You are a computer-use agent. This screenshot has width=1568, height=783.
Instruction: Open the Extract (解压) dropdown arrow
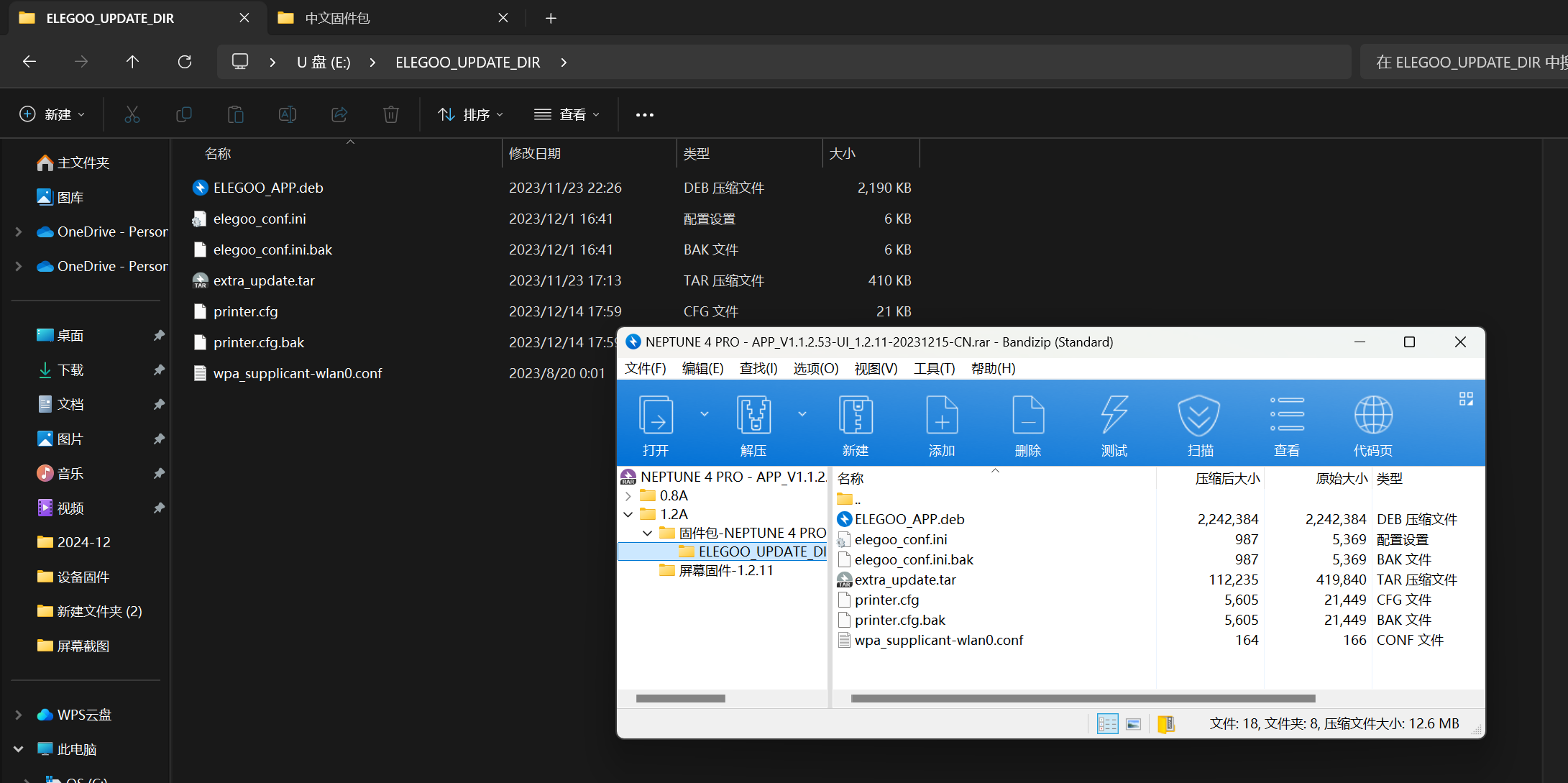tap(802, 414)
